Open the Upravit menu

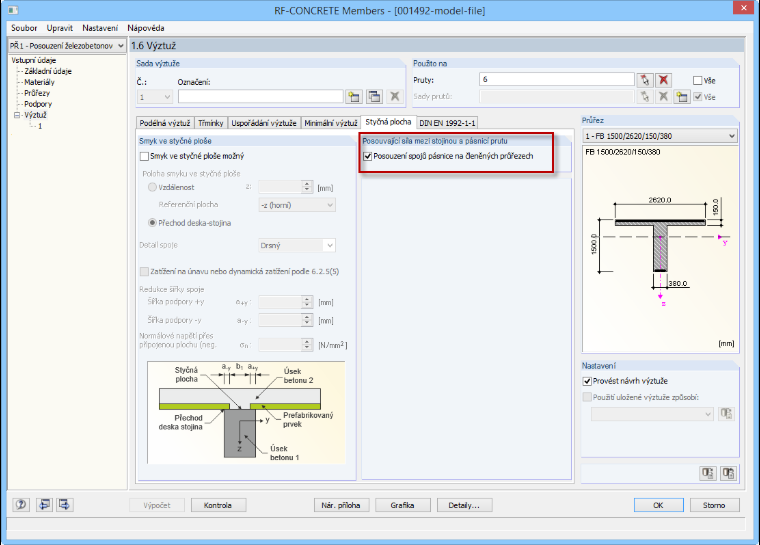pyautogui.click(x=60, y=28)
